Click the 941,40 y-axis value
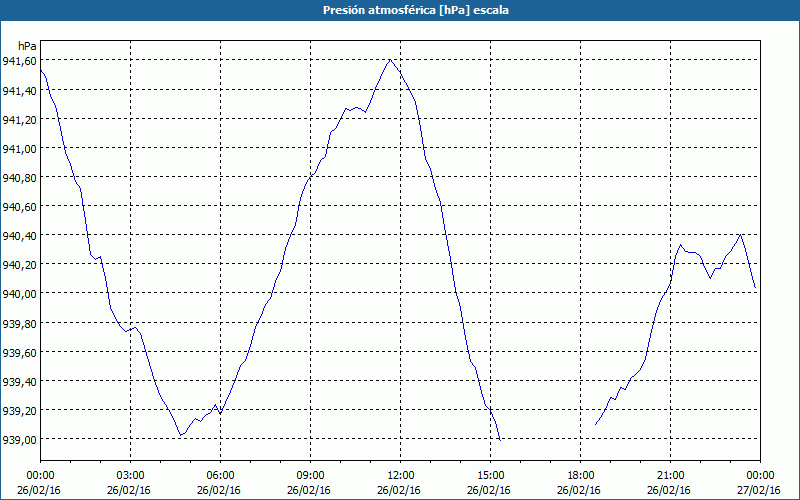800x500 pixels. (20, 91)
